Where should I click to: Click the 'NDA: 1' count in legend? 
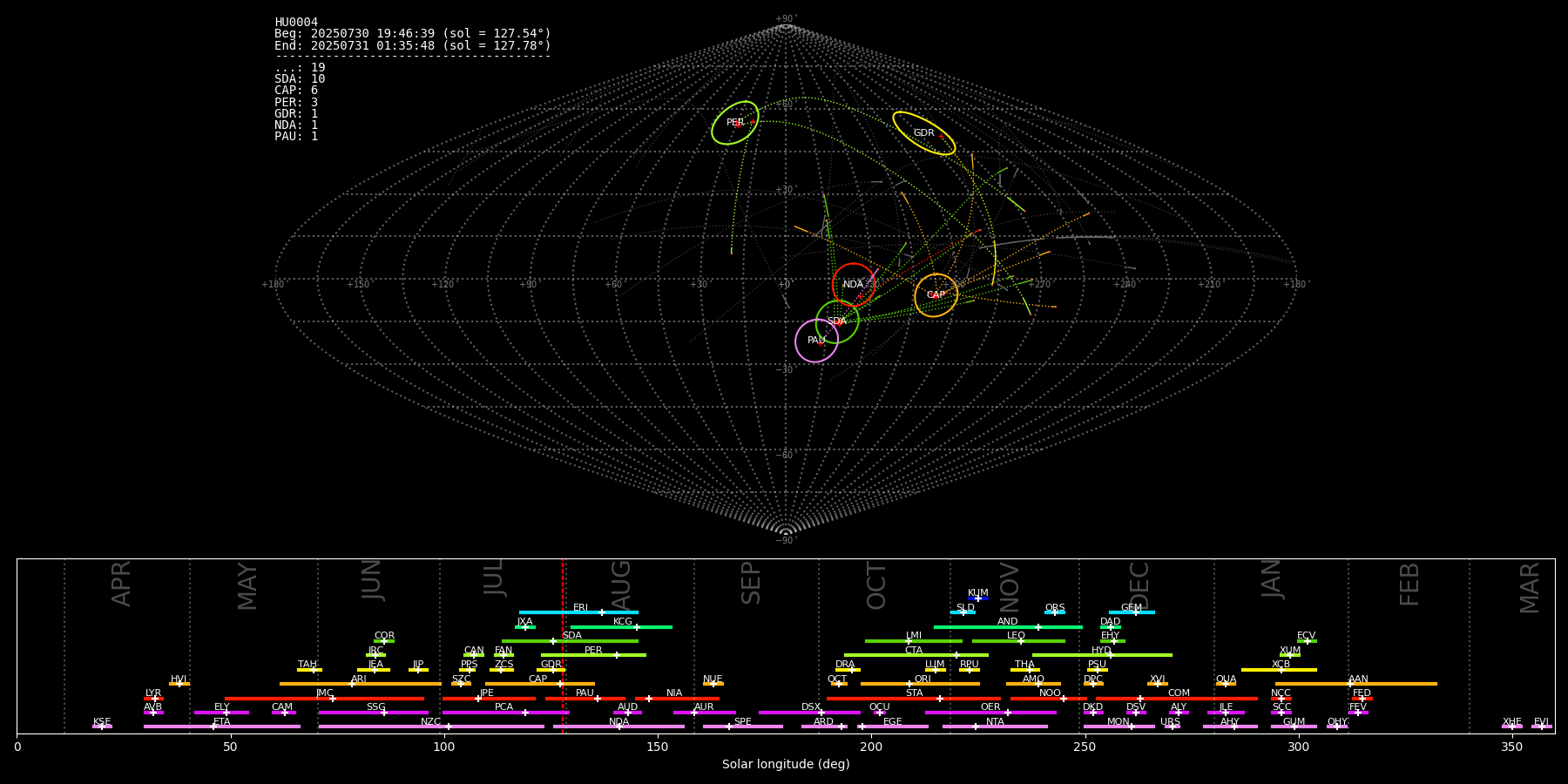[x=296, y=125]
